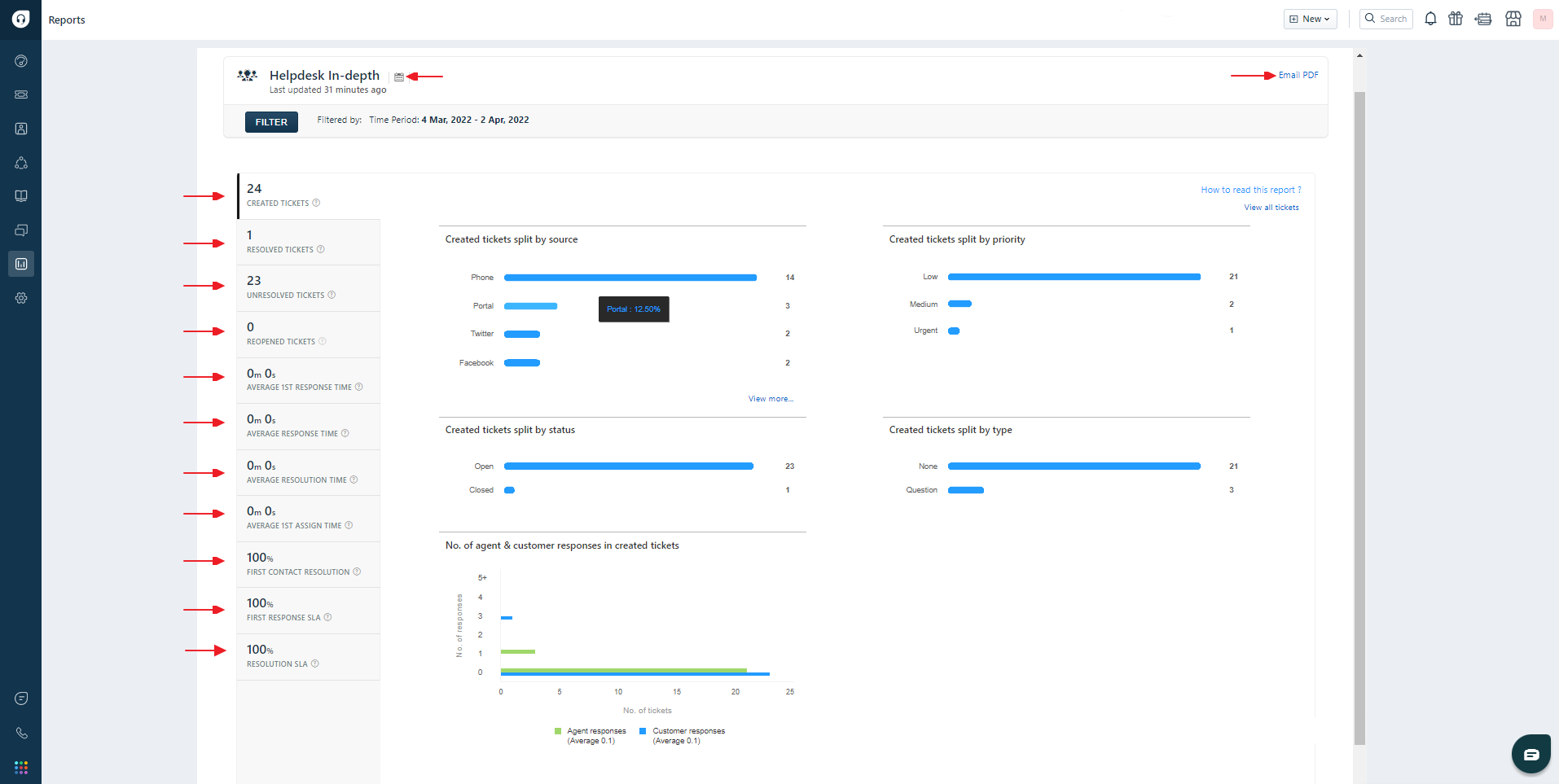Open the marketplace icon in header

[x=1513, y=19]
